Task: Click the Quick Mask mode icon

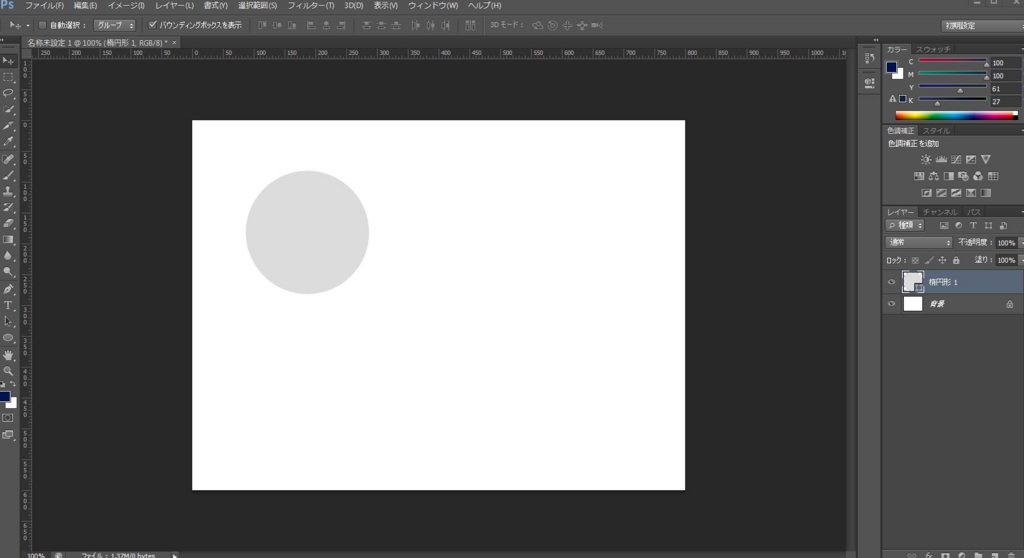Action: click(8, 418)
